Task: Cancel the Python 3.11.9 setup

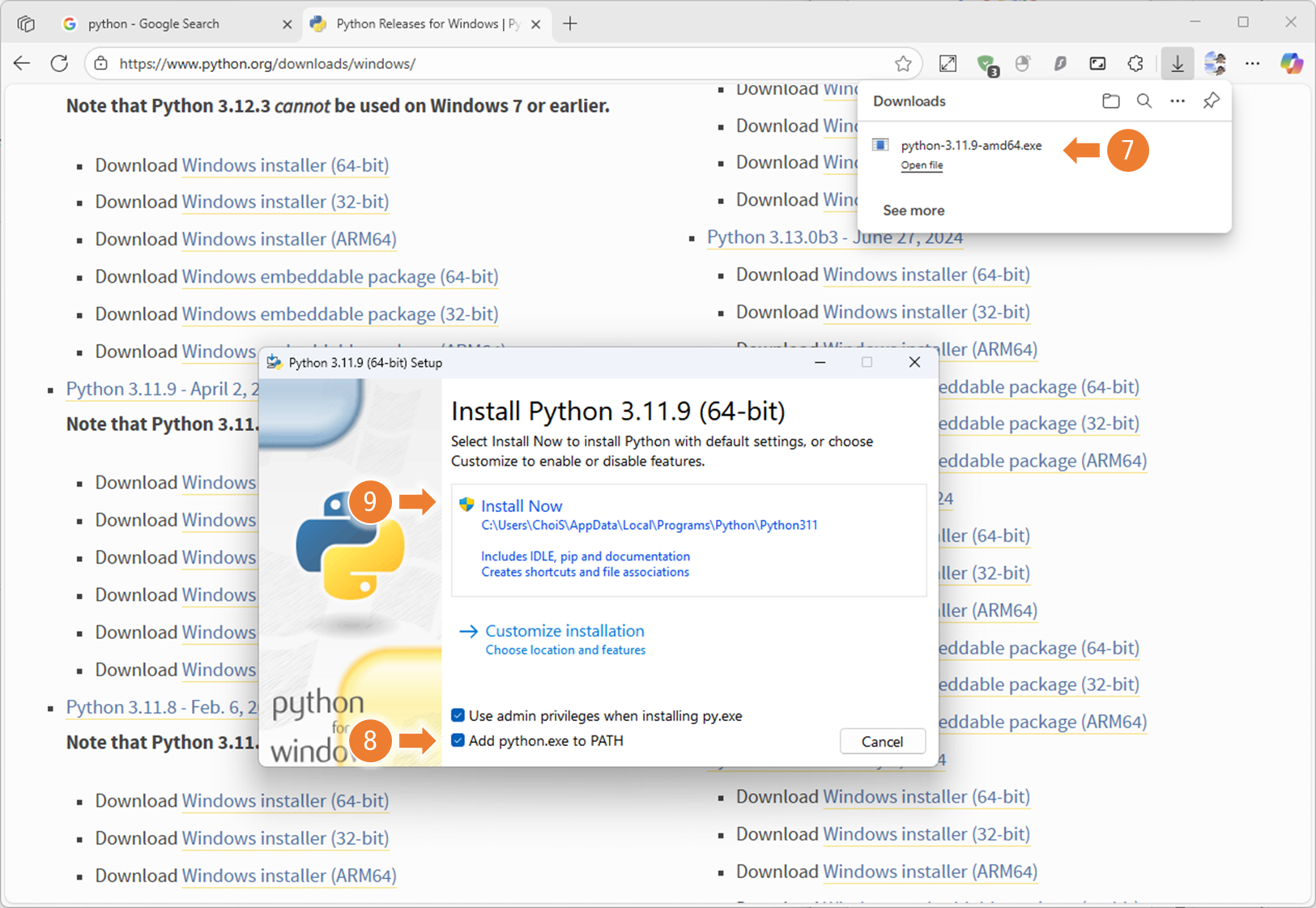Action: click(x=882, y=741)
